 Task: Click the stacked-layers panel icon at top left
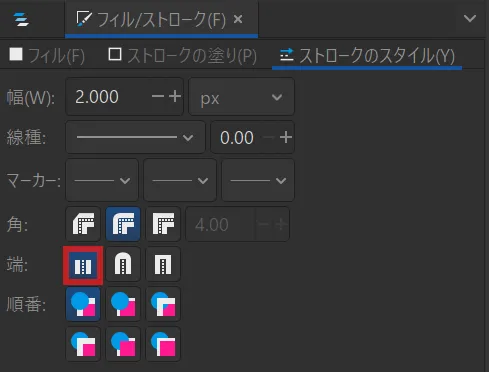click(21, 19)
